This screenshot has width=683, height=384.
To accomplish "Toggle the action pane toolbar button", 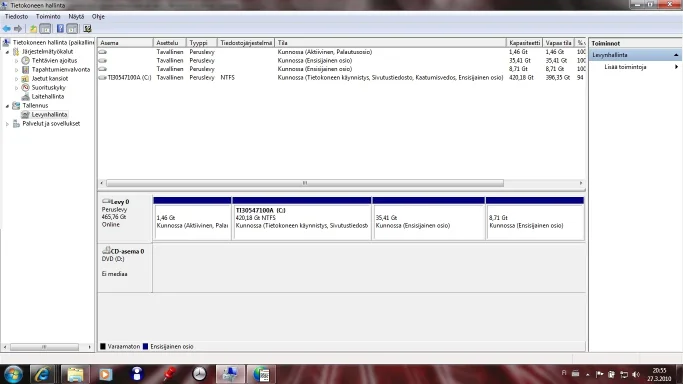I will 72,29.
